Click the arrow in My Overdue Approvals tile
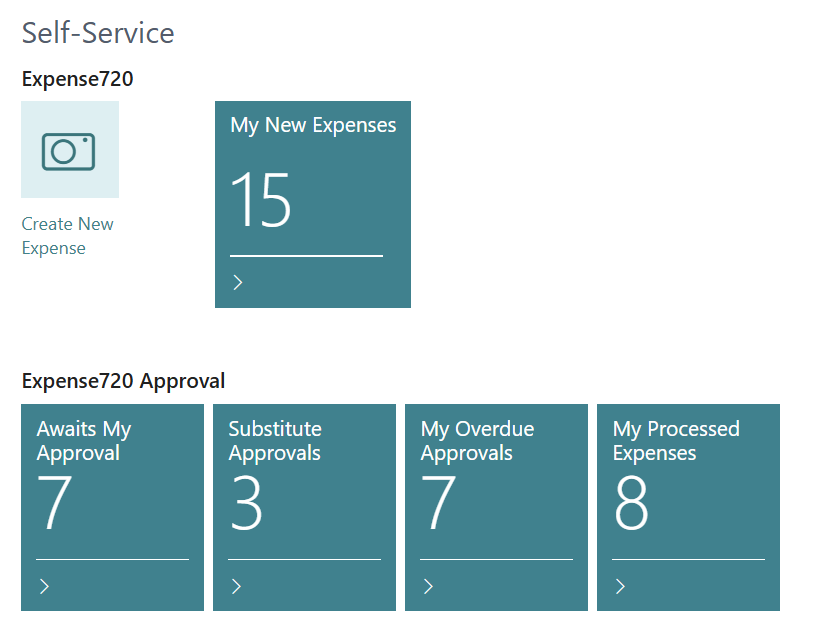This screenshot has width=817, height=643. click(x=428, y=586)
